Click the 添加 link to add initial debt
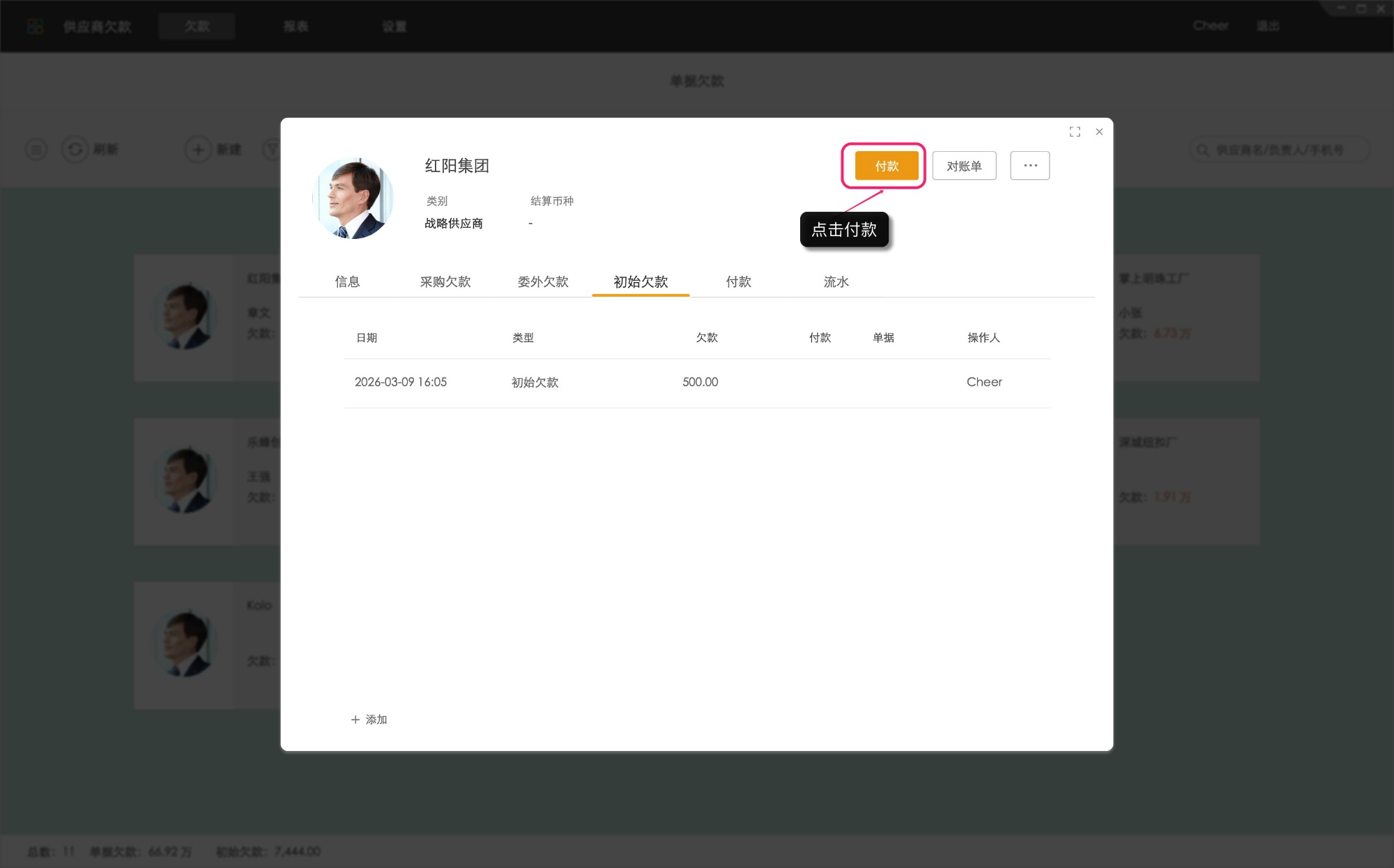The height and width of the screenshot is (868, 1394). point(368,720)
